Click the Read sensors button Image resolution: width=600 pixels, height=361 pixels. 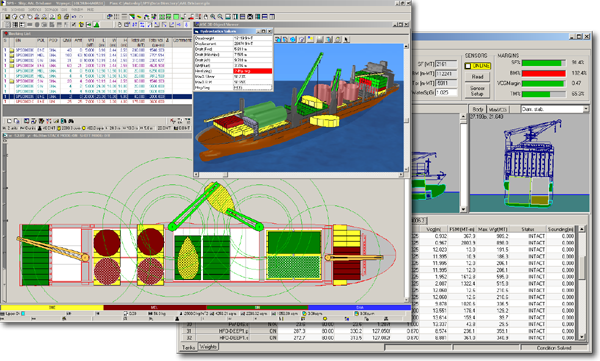478,77
